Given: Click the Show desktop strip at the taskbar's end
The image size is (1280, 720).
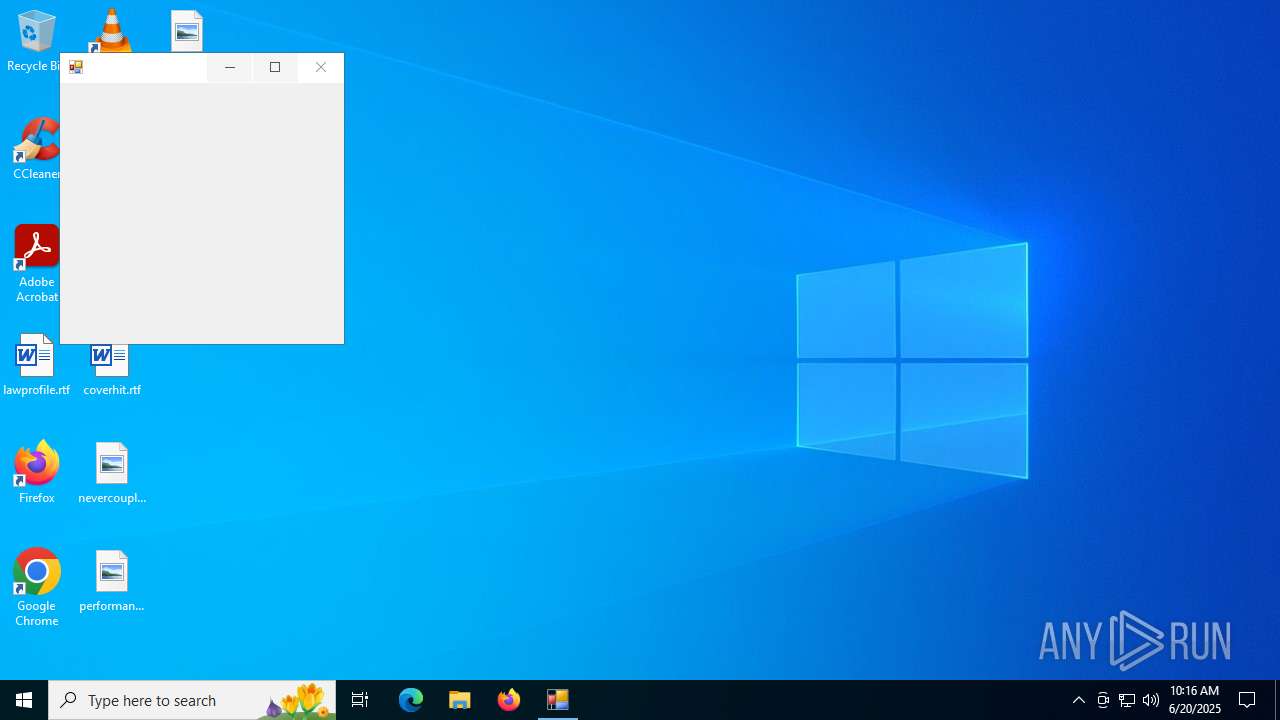Looking at the screenshot, I should [x=1277, y=700].
